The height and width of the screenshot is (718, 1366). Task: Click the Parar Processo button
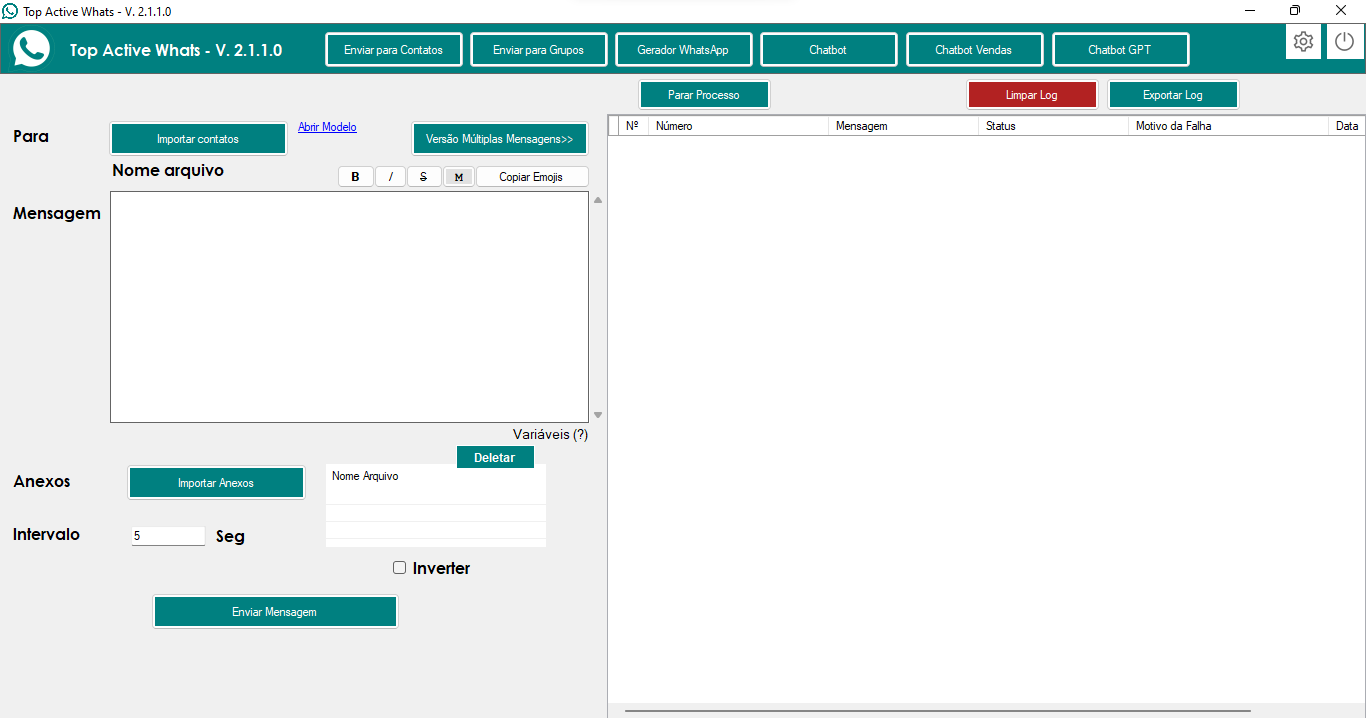pyautogui.click(x=704, y=95)
